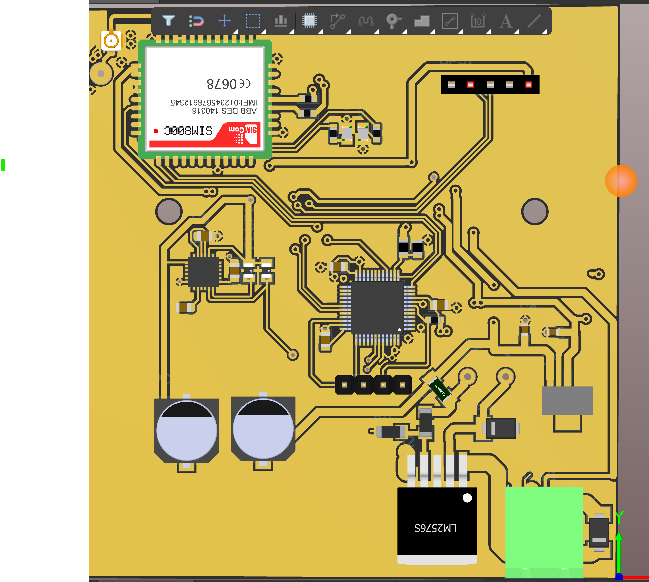Viewport: 649px width, 582px height.
Task: Select the Place String text tool
Action: 506,20
